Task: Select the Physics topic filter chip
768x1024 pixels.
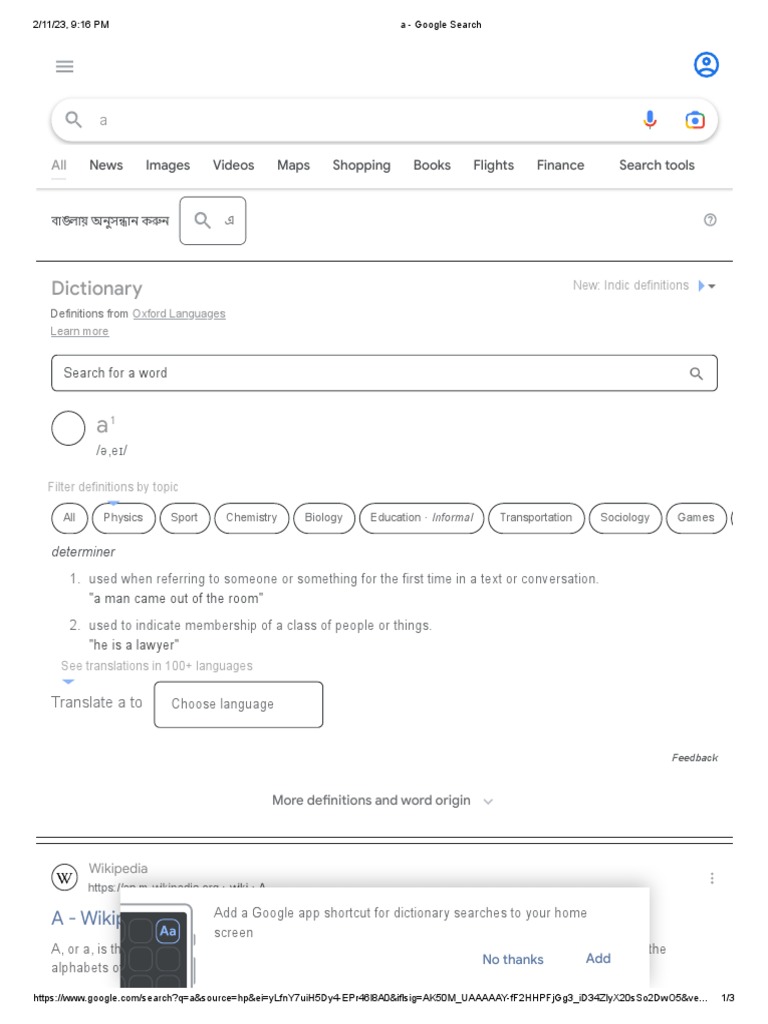Action: click(123, 518)
